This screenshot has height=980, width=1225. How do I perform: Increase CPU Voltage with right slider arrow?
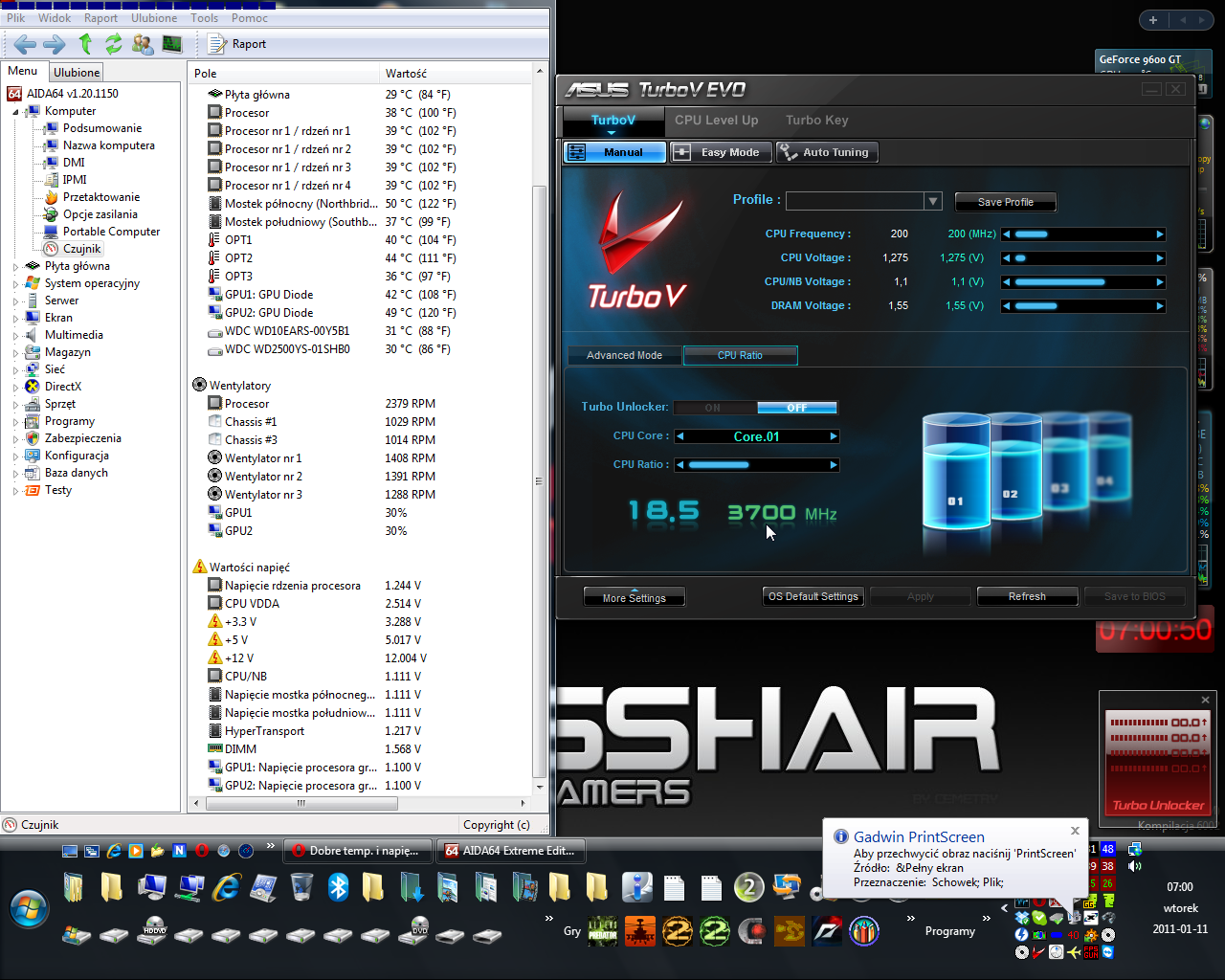point(1160,258)
